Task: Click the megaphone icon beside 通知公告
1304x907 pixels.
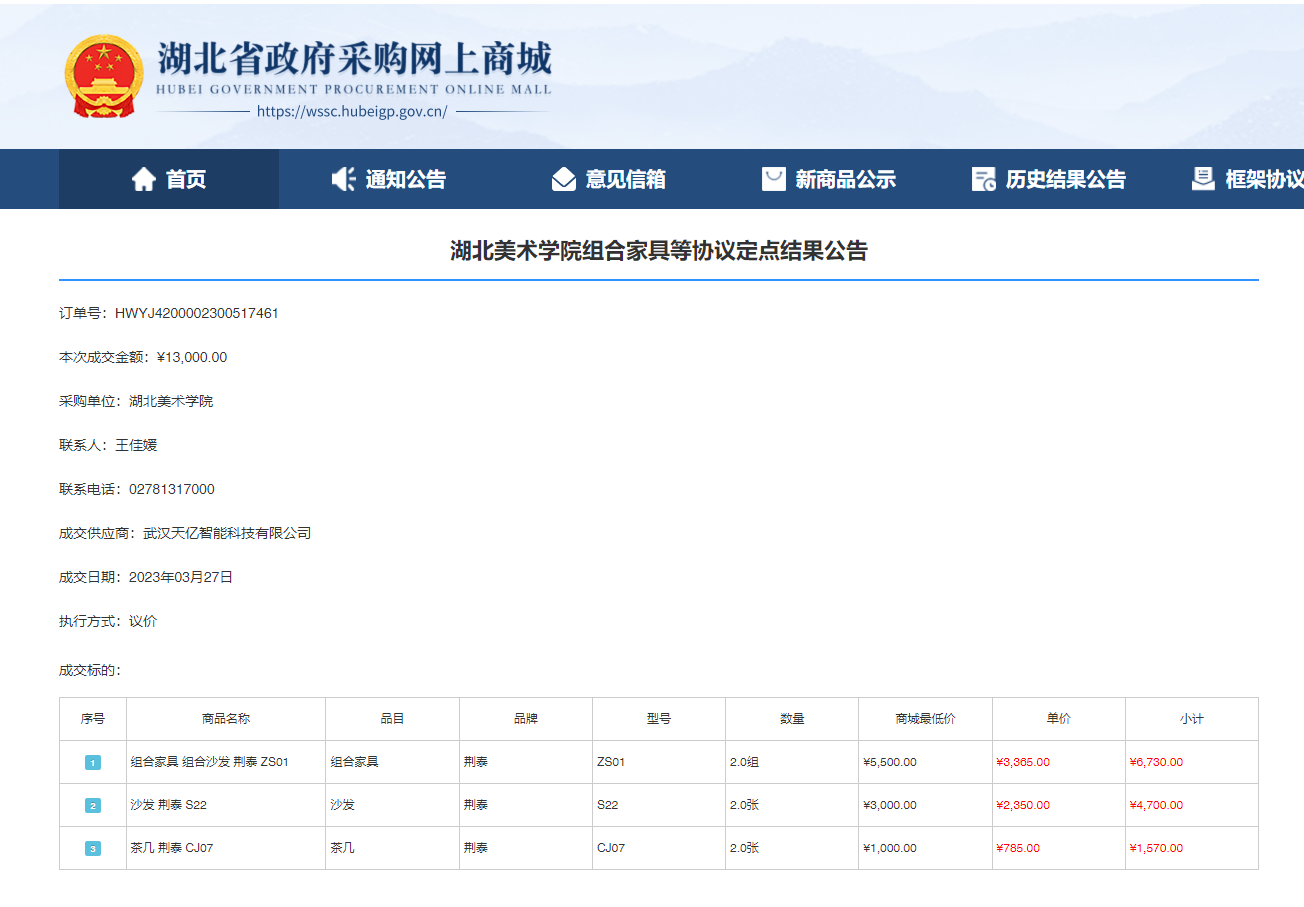Action: 343,179
